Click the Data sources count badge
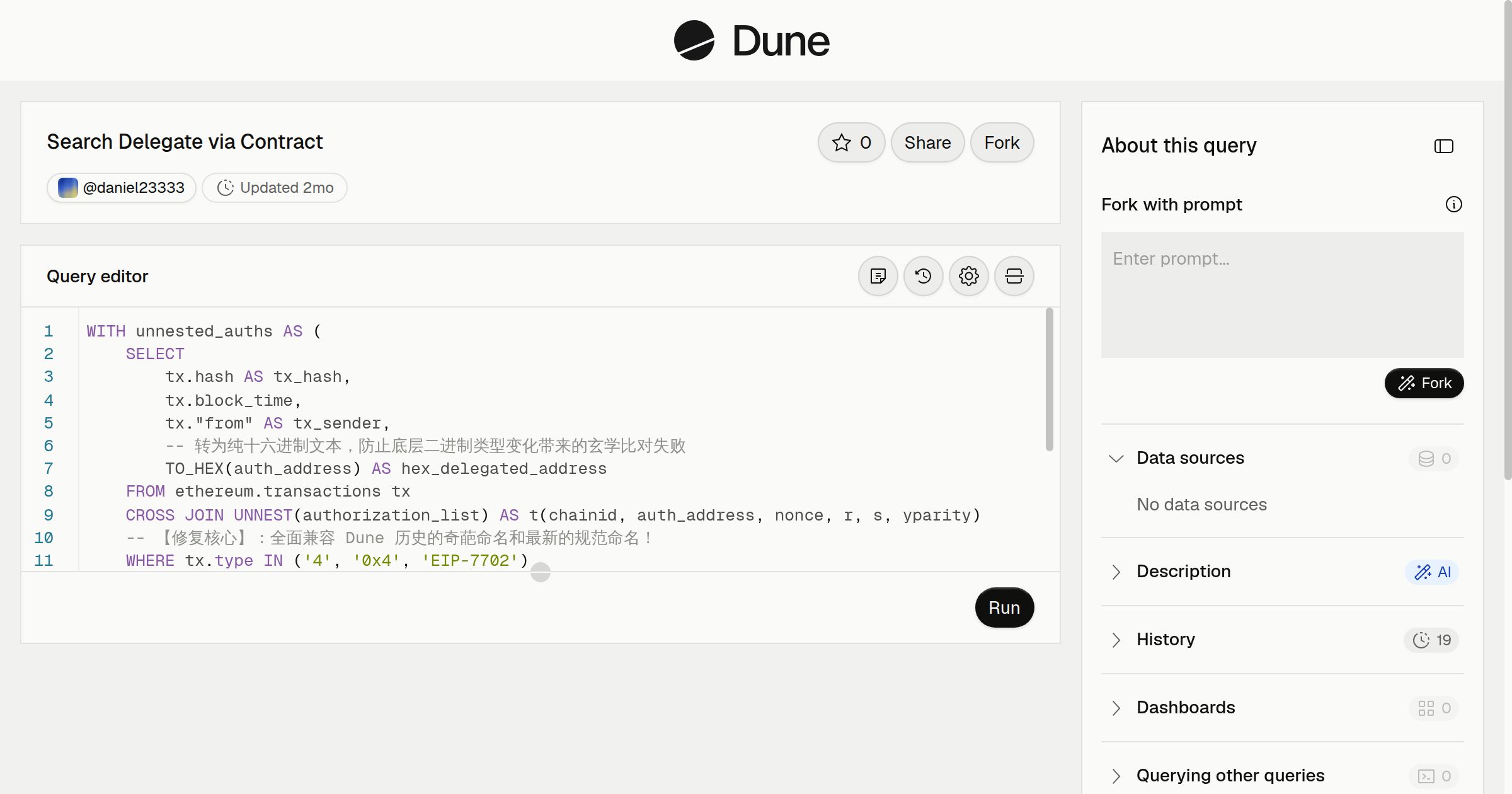The width and height of the screenshot is (1512, 794). pyautogui.click(x=1434, y=458)
